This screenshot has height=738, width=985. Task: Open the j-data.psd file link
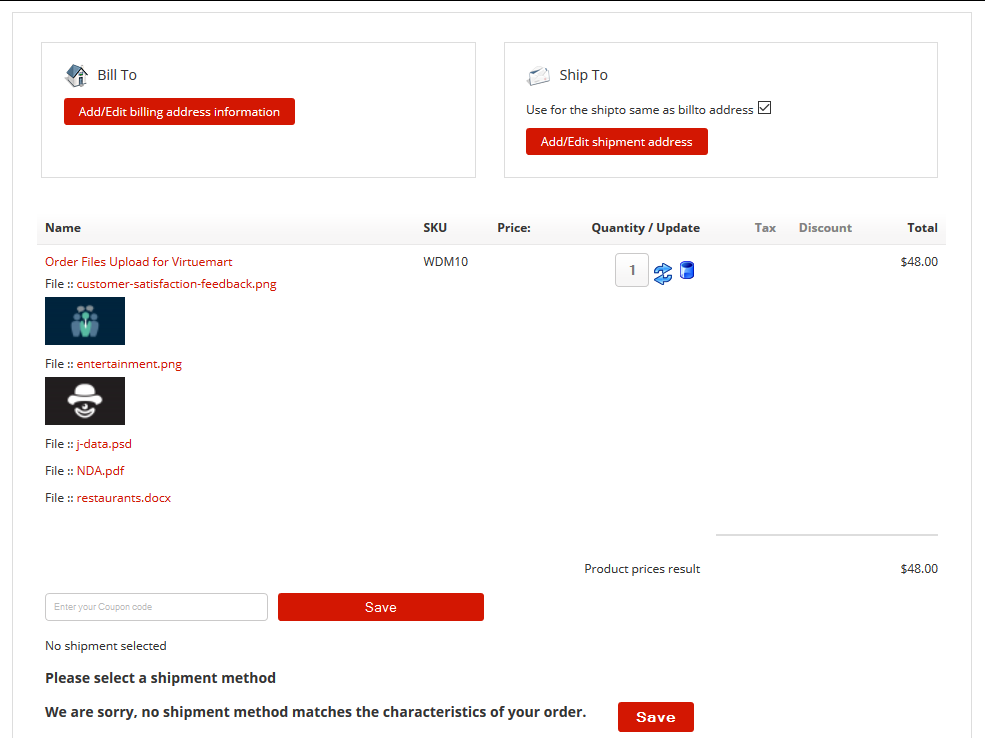(x=104, y=444)
